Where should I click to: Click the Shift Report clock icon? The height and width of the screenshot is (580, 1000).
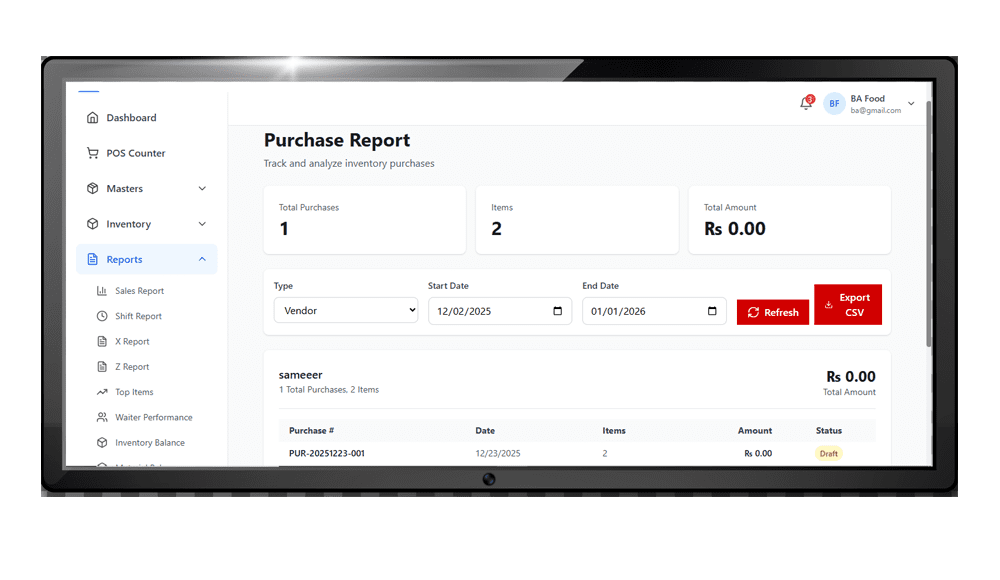[102, 316]
